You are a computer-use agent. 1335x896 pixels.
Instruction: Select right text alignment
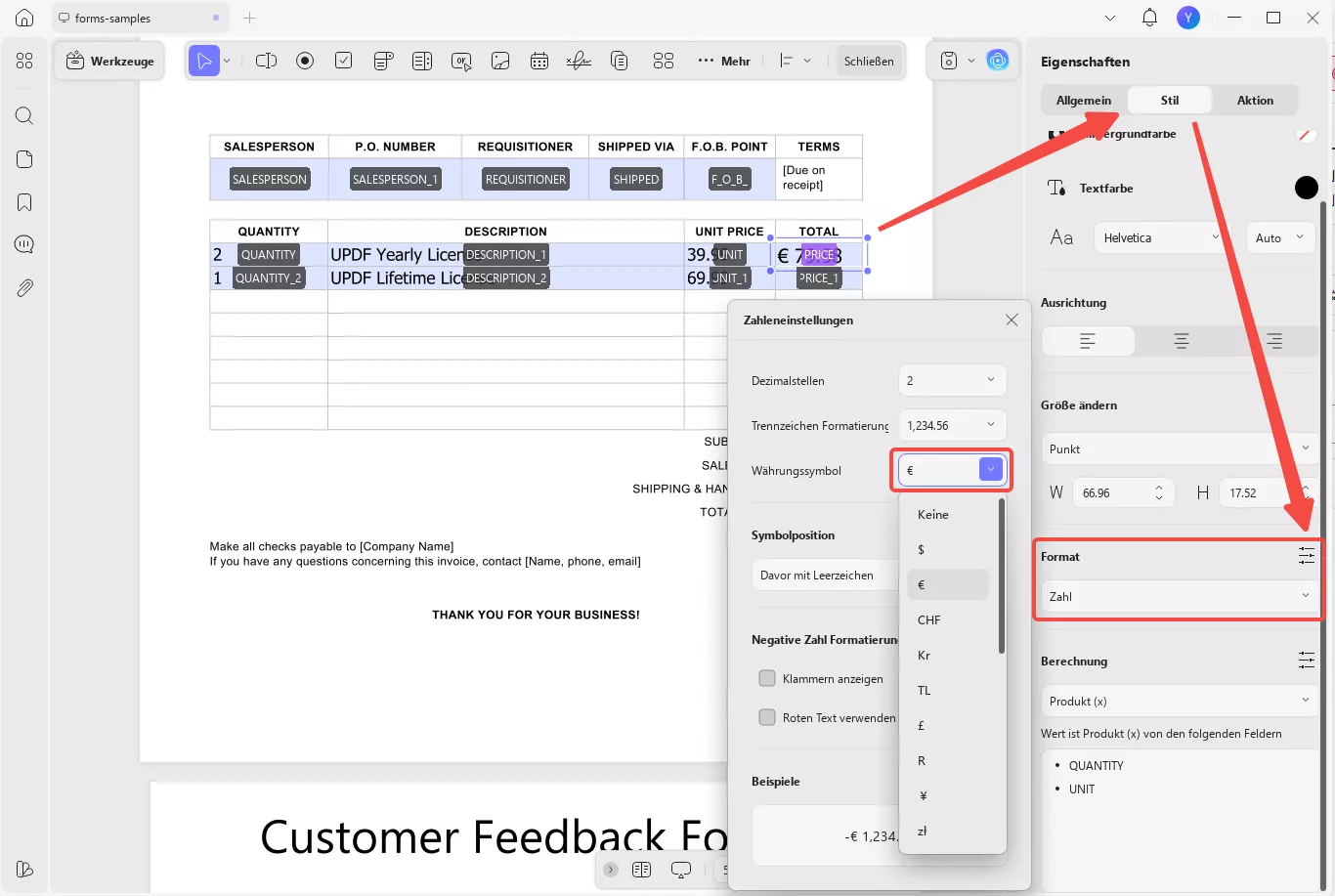(1273, 341)
